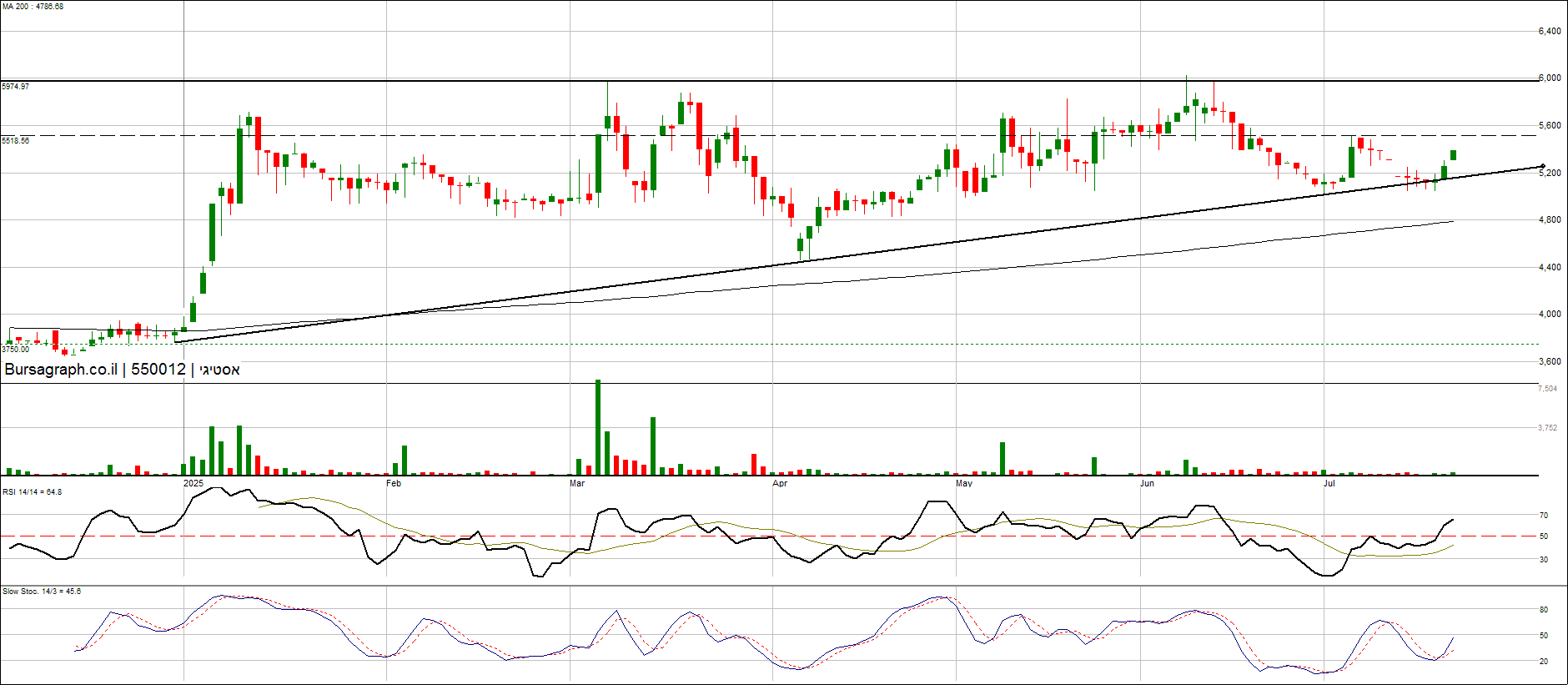Click the Slow Stoc. 14/3 indicator label
Image resolution: width=1568 pixels, height=685 pixels.
[42, 592]
